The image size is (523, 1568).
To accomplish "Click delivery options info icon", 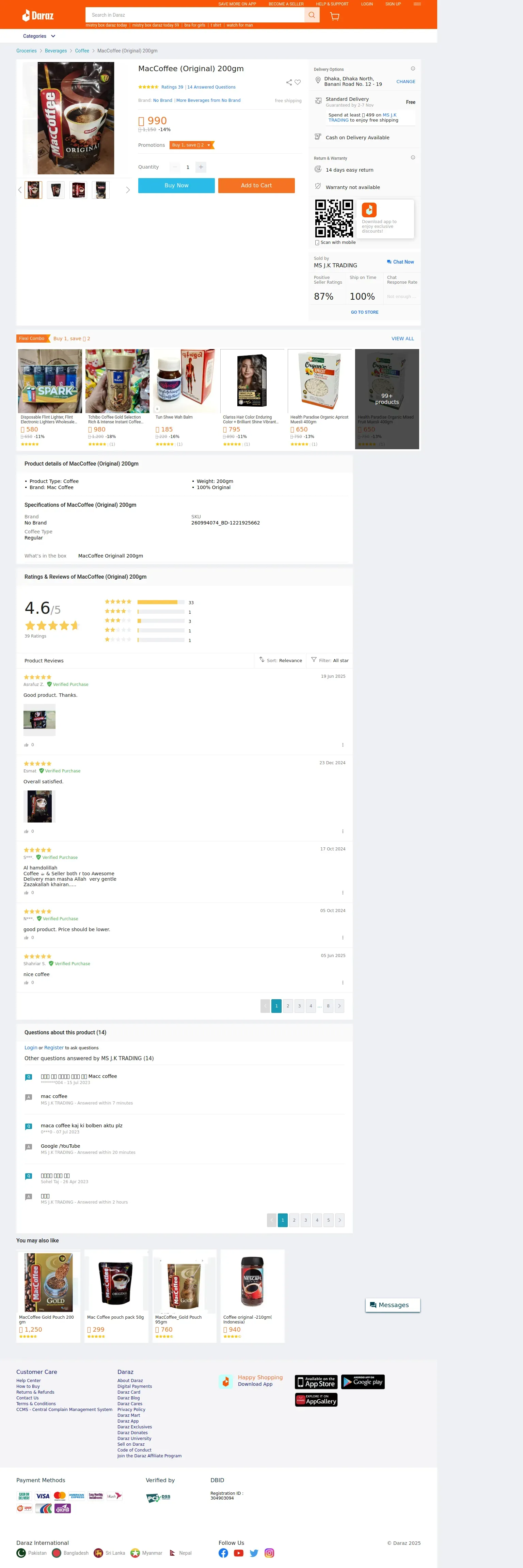I will [413, 69].
